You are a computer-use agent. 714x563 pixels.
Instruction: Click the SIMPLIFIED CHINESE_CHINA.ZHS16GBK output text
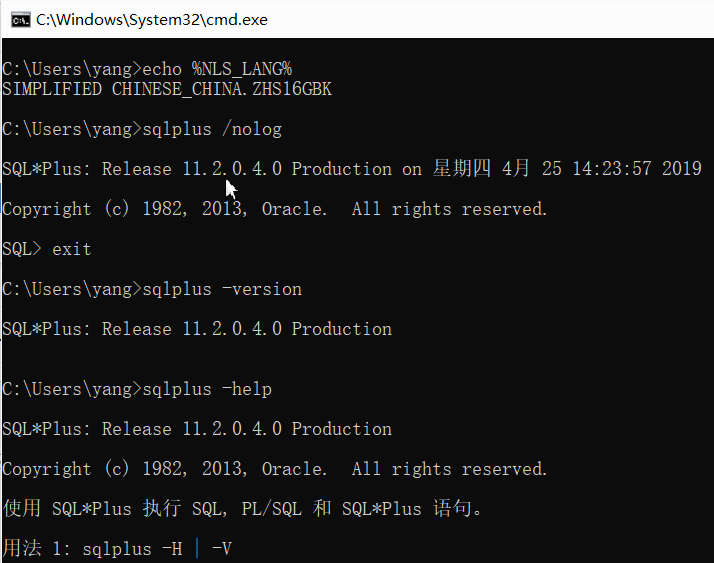tap(167, 89)
